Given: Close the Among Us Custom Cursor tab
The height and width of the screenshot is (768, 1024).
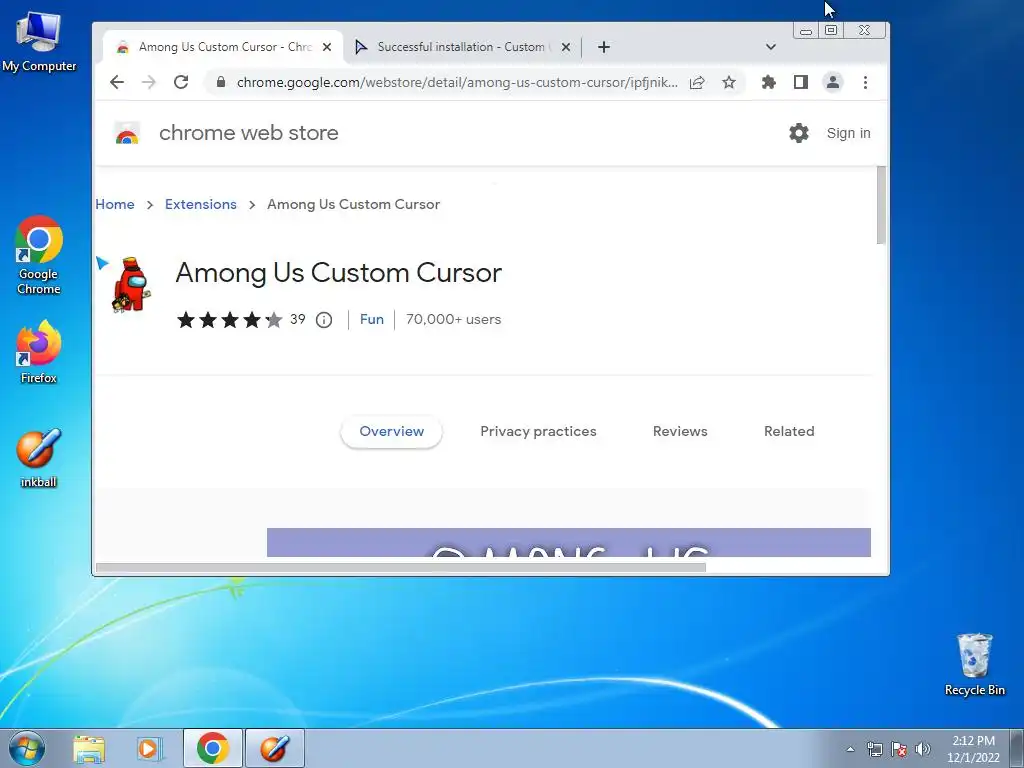Looking at the screenshot, I should tap(327, 47).
